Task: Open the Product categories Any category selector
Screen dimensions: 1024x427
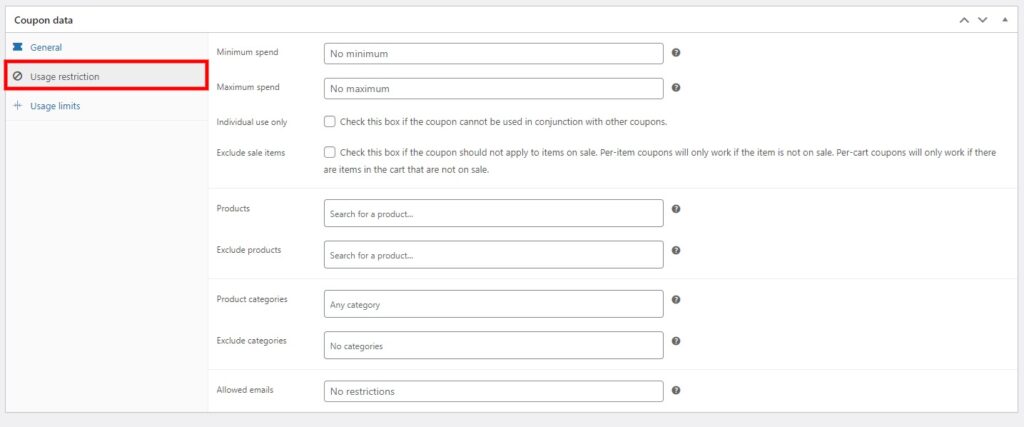Action: [x=494, y=304]
